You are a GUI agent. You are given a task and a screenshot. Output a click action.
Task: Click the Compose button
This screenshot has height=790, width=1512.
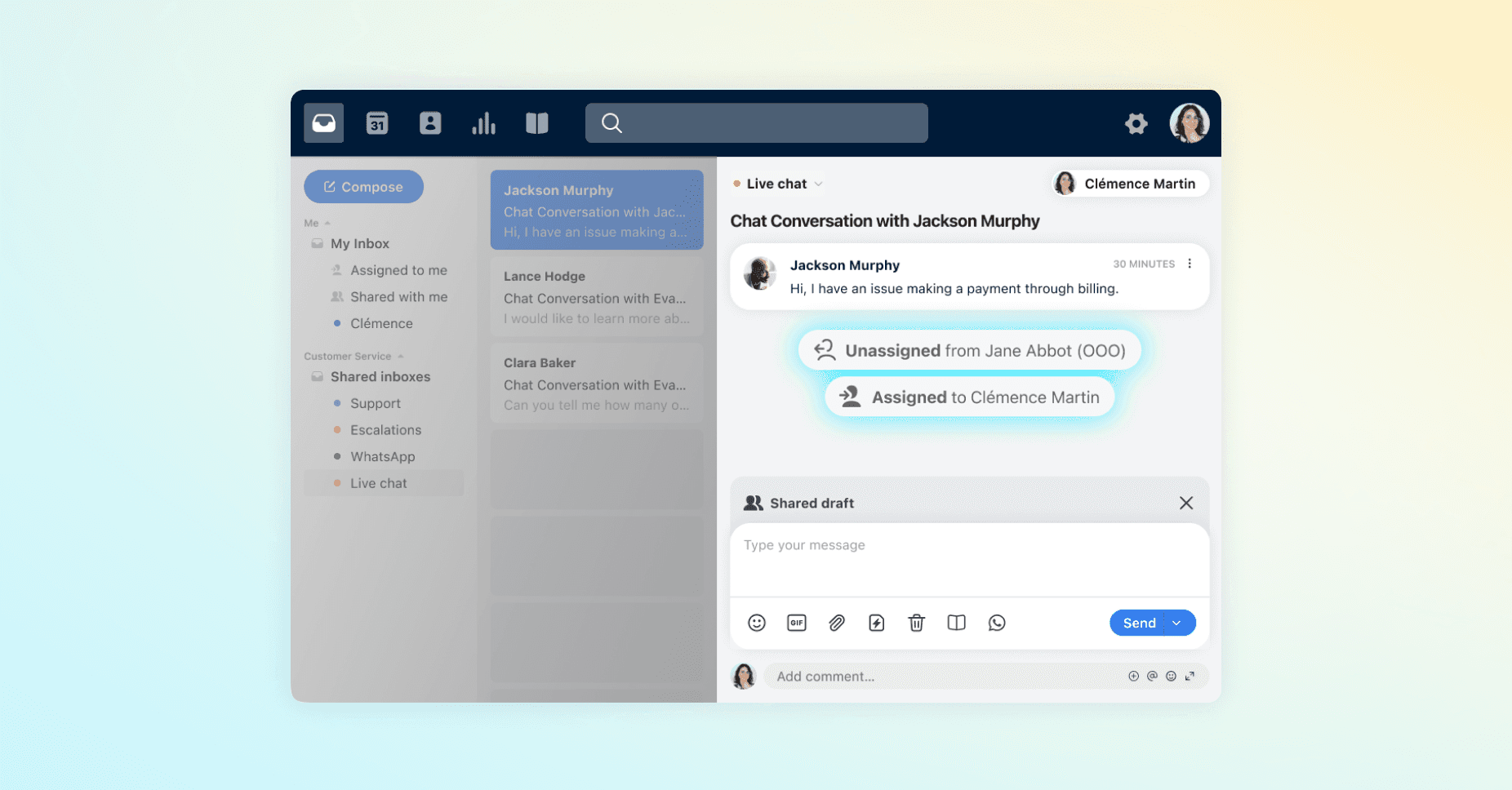tap(363, 186)
